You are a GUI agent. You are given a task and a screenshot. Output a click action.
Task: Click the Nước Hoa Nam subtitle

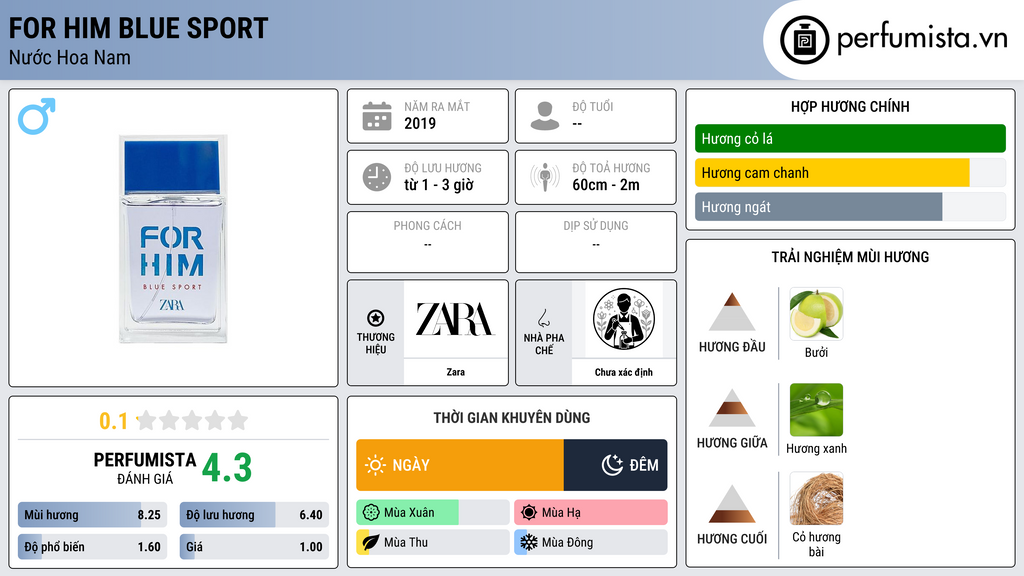70,57
